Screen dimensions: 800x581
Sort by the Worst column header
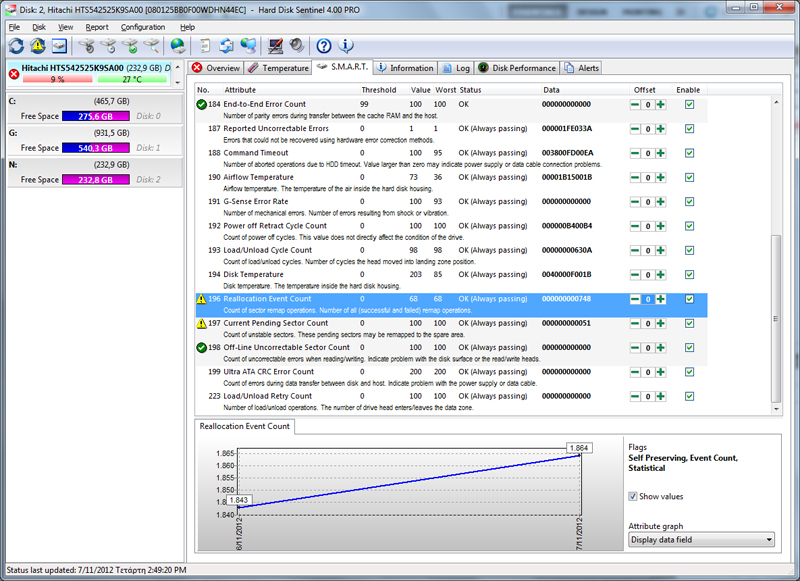click(445, 90)
